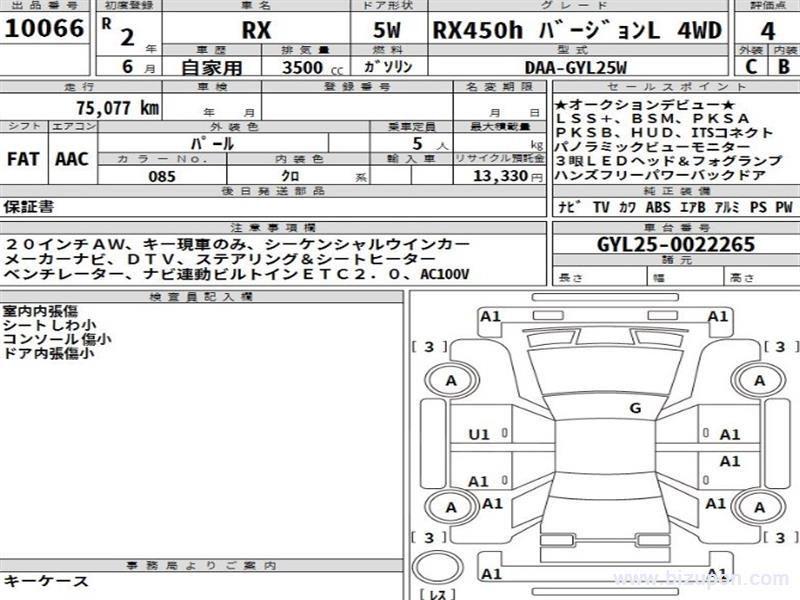Select the 事務局よりご案内 header
This screenshot has width=800, height=600.
tap(201, 565)
